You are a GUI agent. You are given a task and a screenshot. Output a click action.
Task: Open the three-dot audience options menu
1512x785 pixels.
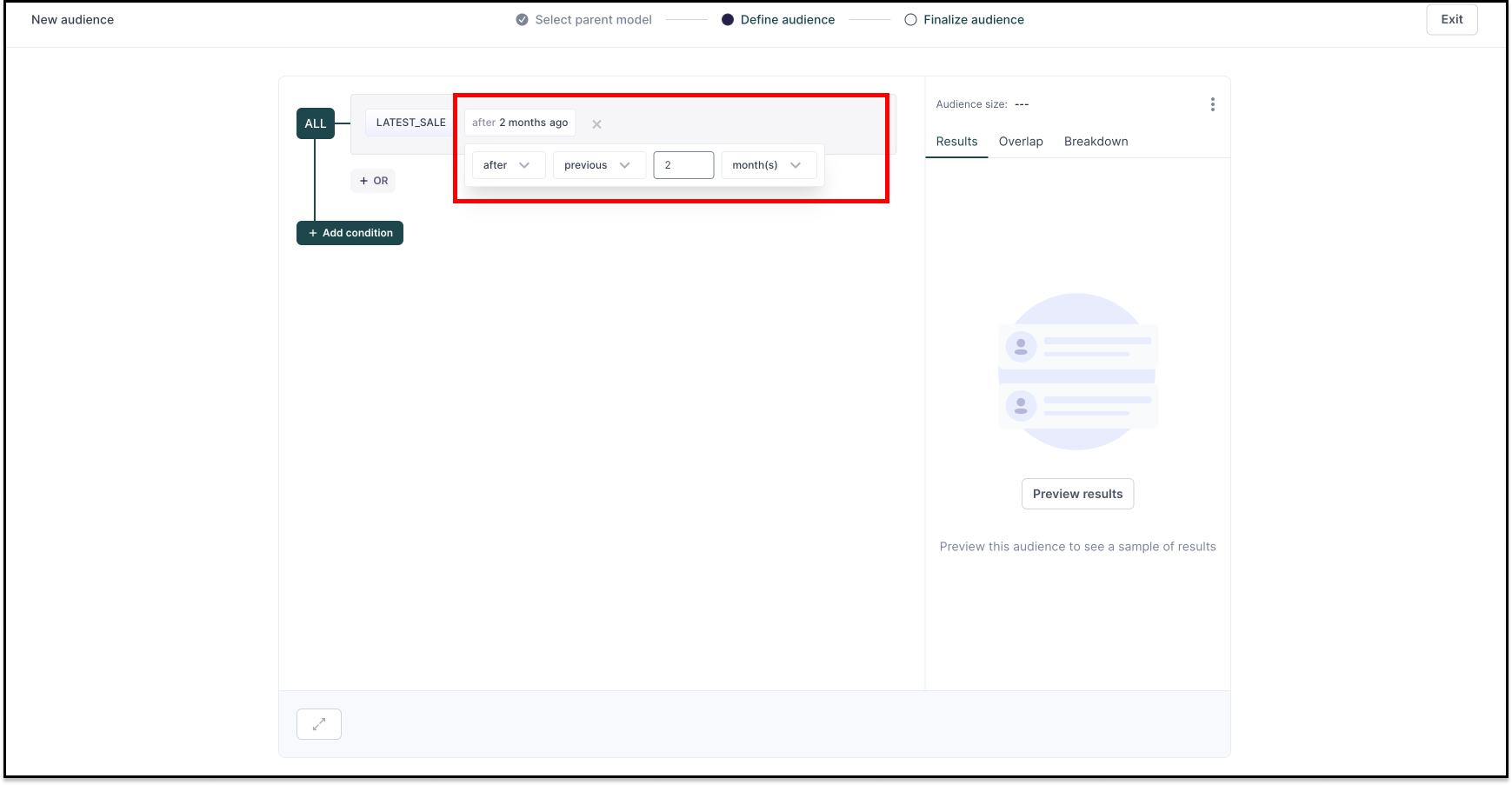click(x=1212, y=104)
